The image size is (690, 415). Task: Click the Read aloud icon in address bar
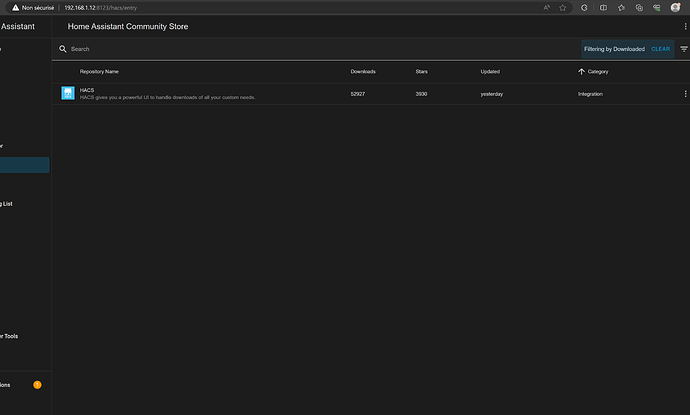click(547, 7)
